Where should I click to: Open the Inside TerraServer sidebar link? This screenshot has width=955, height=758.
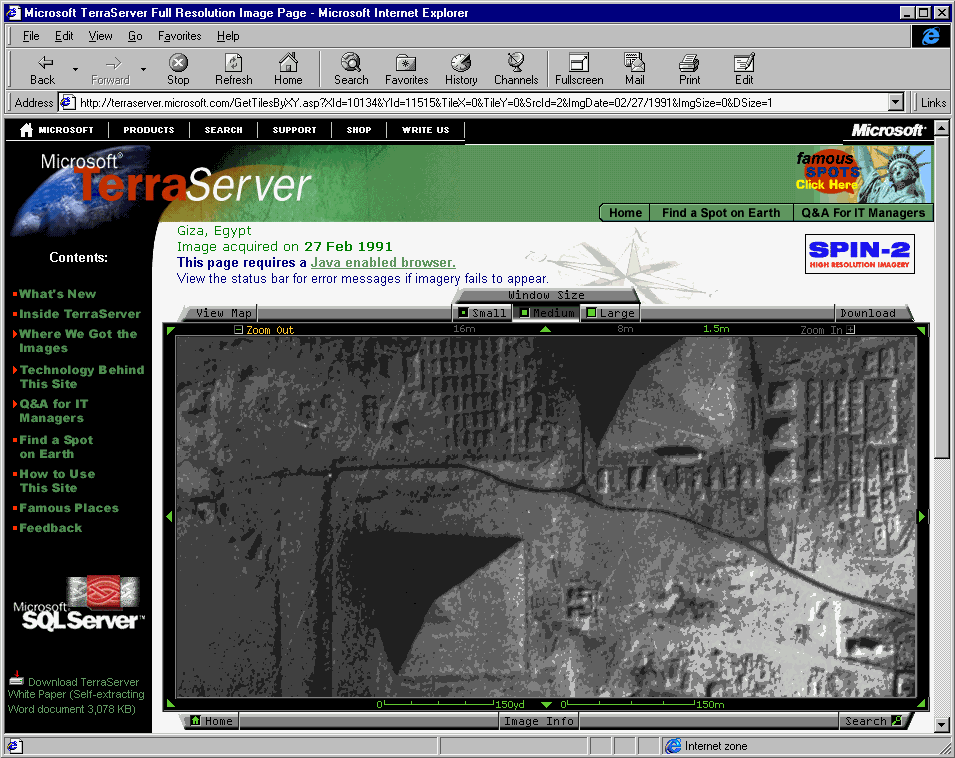[x=80, y=314]
